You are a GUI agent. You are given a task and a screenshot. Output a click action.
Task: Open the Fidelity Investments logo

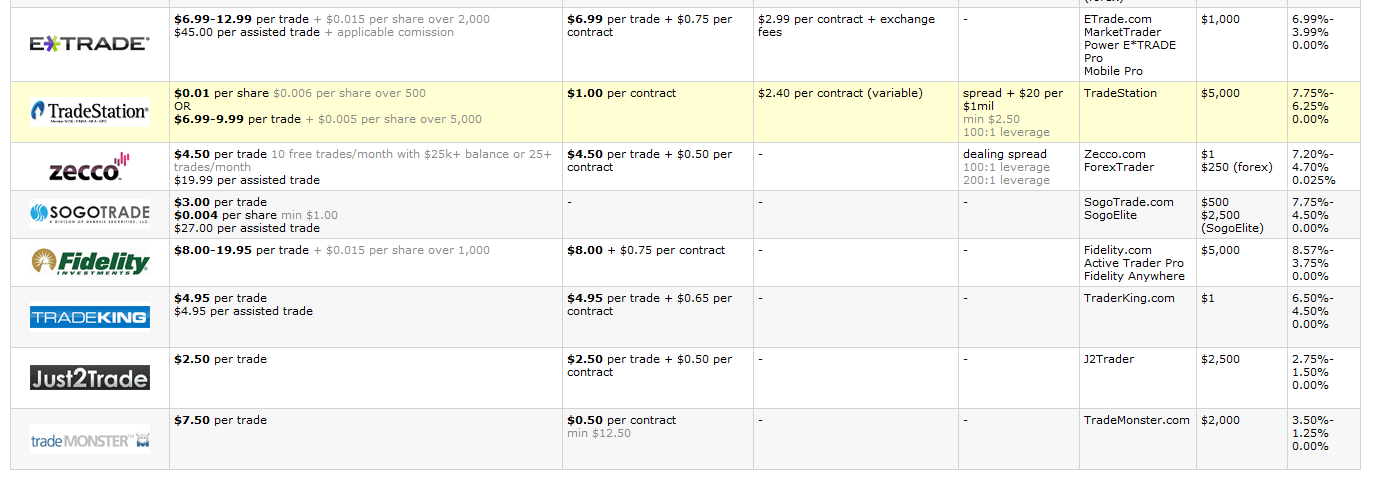coord(89,263)
